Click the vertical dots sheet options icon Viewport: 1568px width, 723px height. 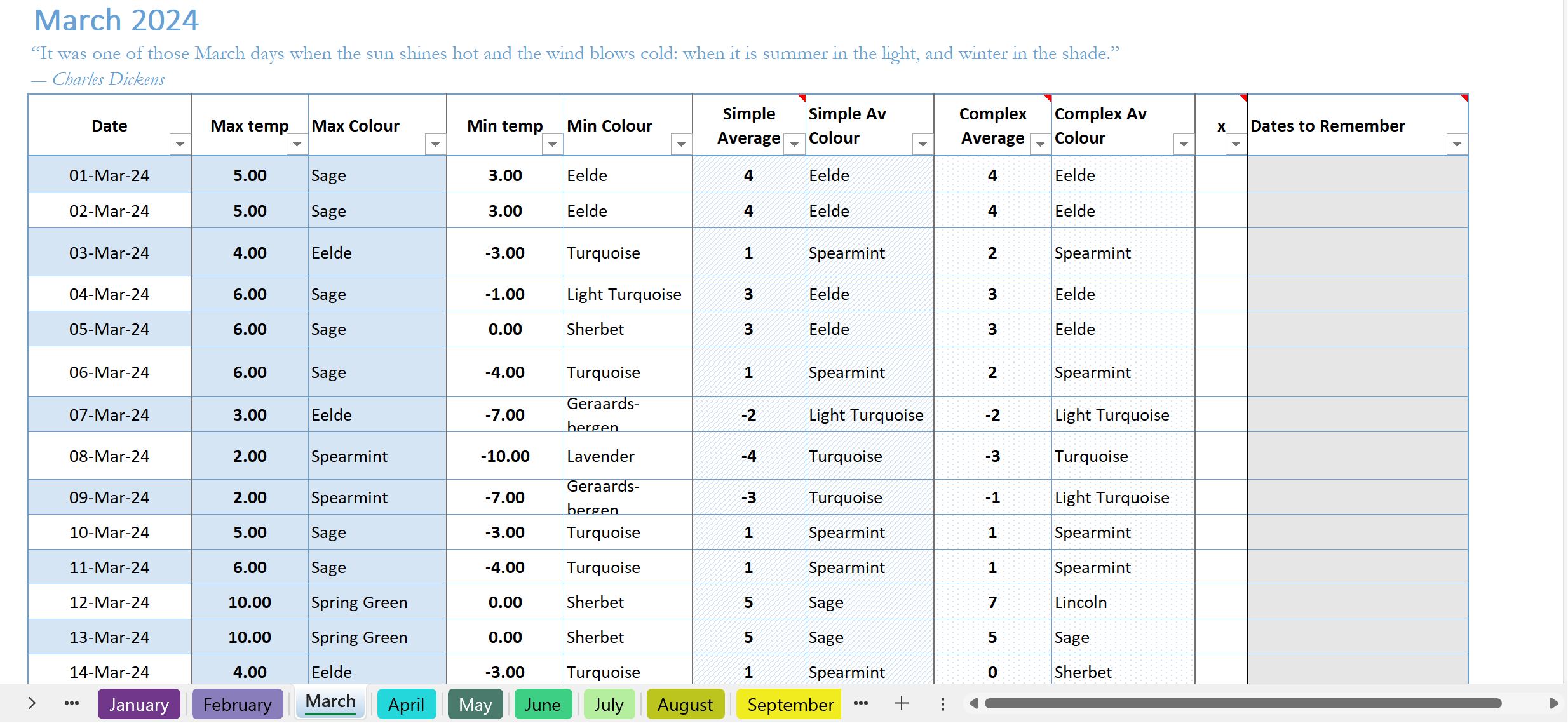942,704
